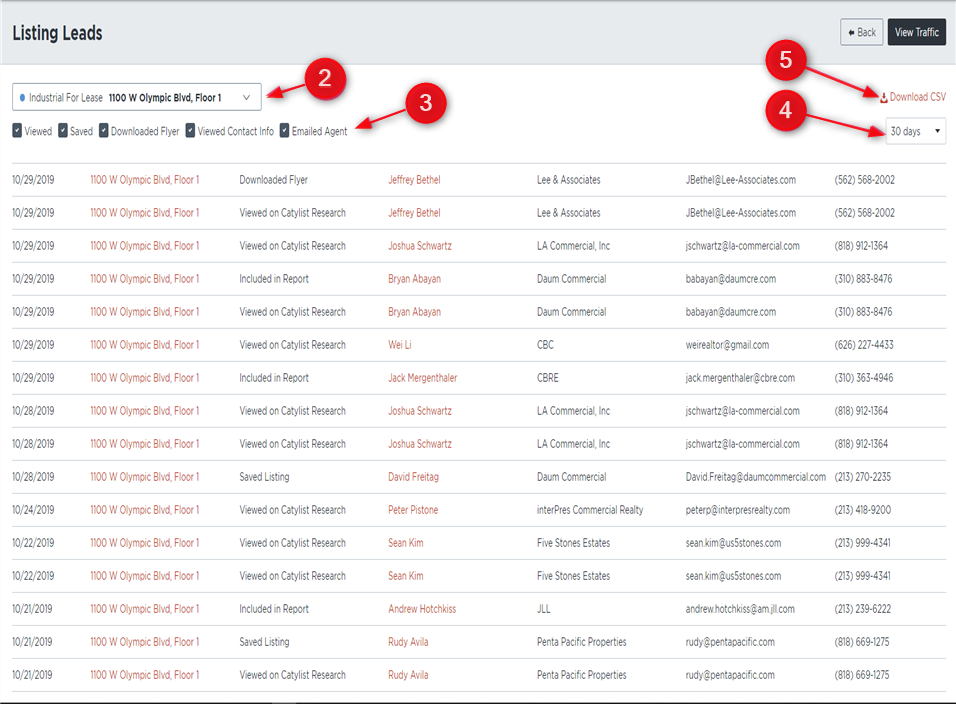Open Jeffrey Bethel's Downloaded Flyer lead
Image resolution: width=956 pixels, height=704 pixels.
tap(414, 180)
